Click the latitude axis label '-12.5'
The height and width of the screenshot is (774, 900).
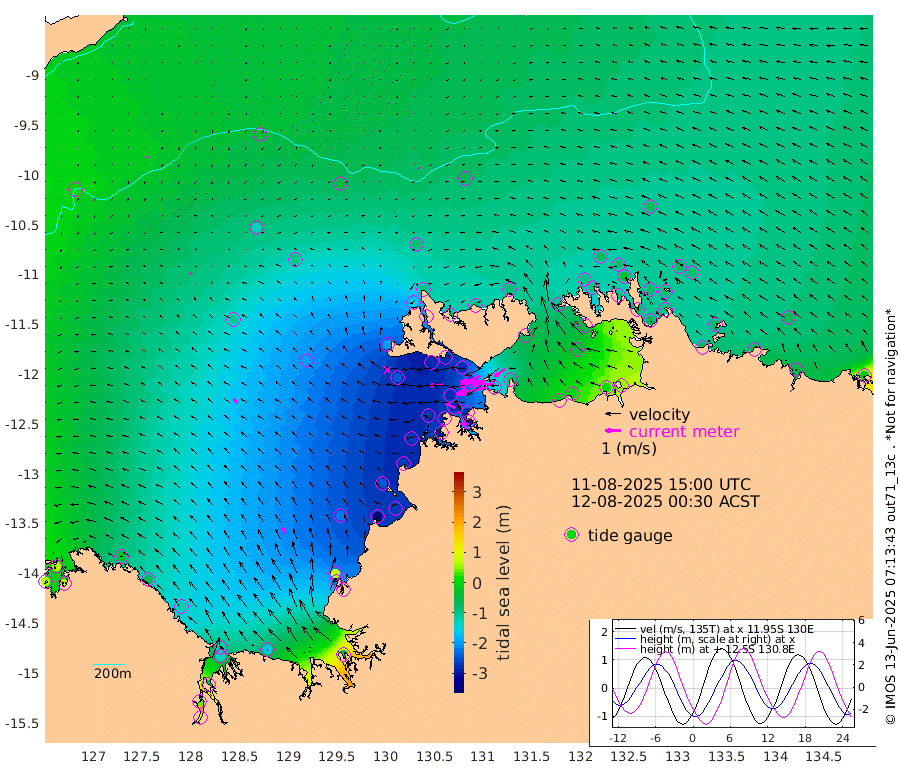(x=22, y=424)
